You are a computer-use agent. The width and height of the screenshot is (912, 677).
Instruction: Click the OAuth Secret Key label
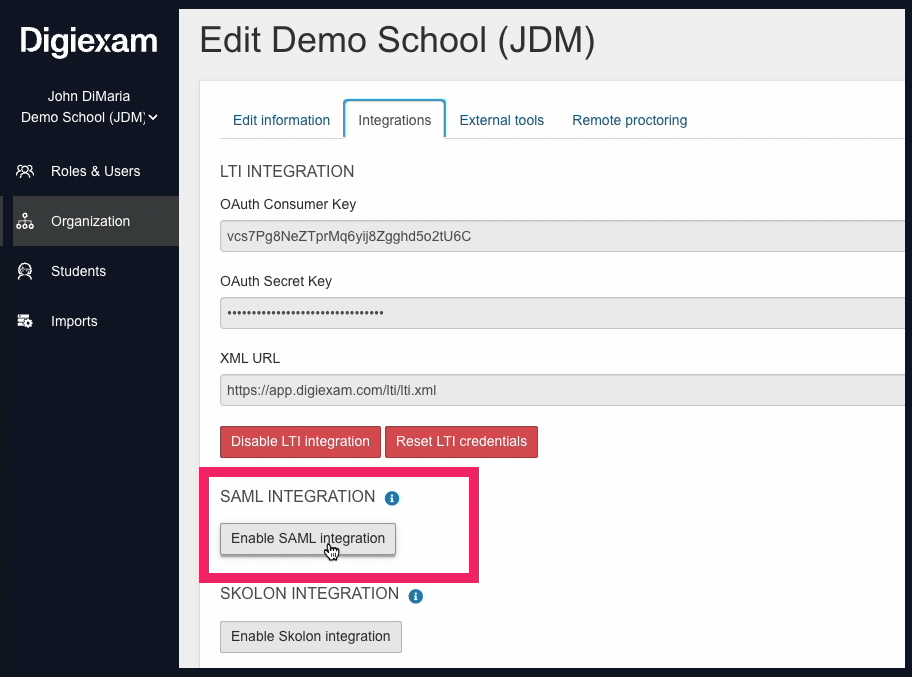point(276,282)
